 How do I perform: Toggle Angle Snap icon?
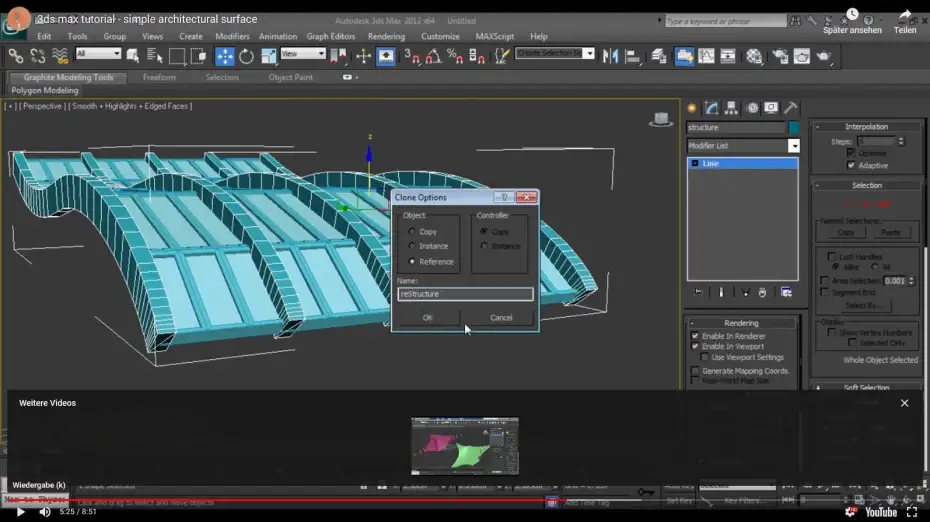[434, 56]
